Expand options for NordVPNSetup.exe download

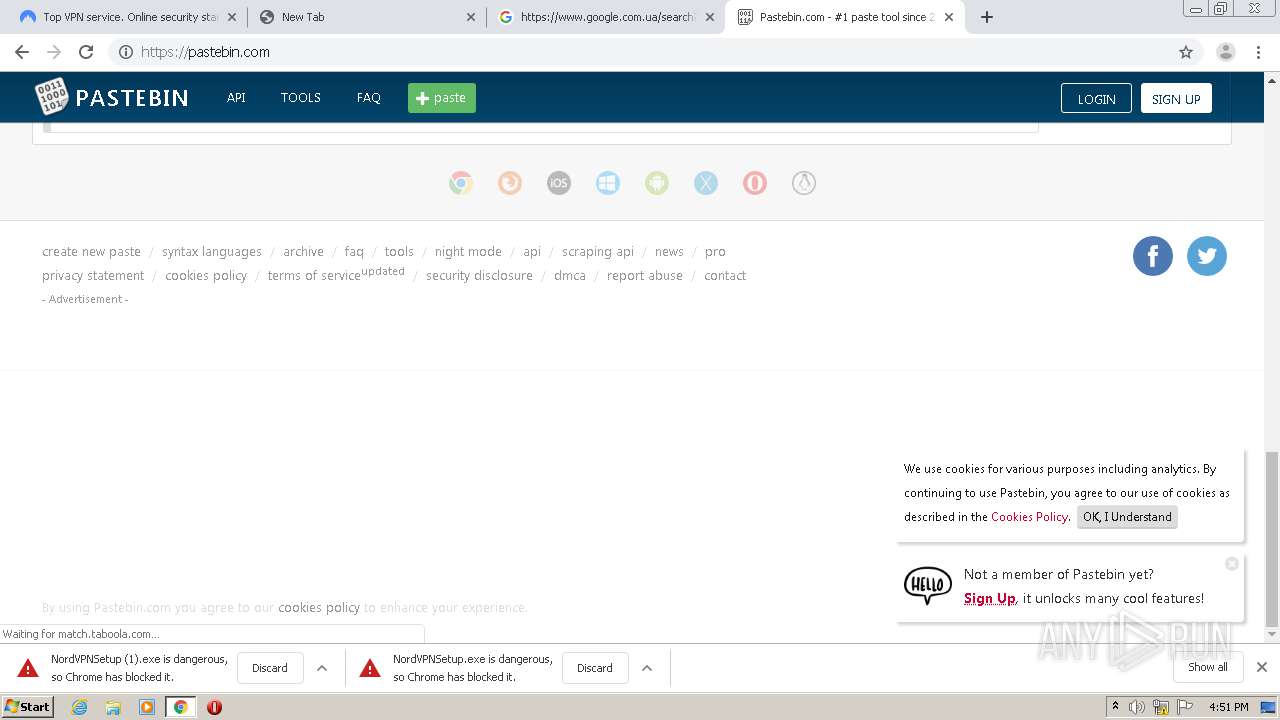(647, 668)
